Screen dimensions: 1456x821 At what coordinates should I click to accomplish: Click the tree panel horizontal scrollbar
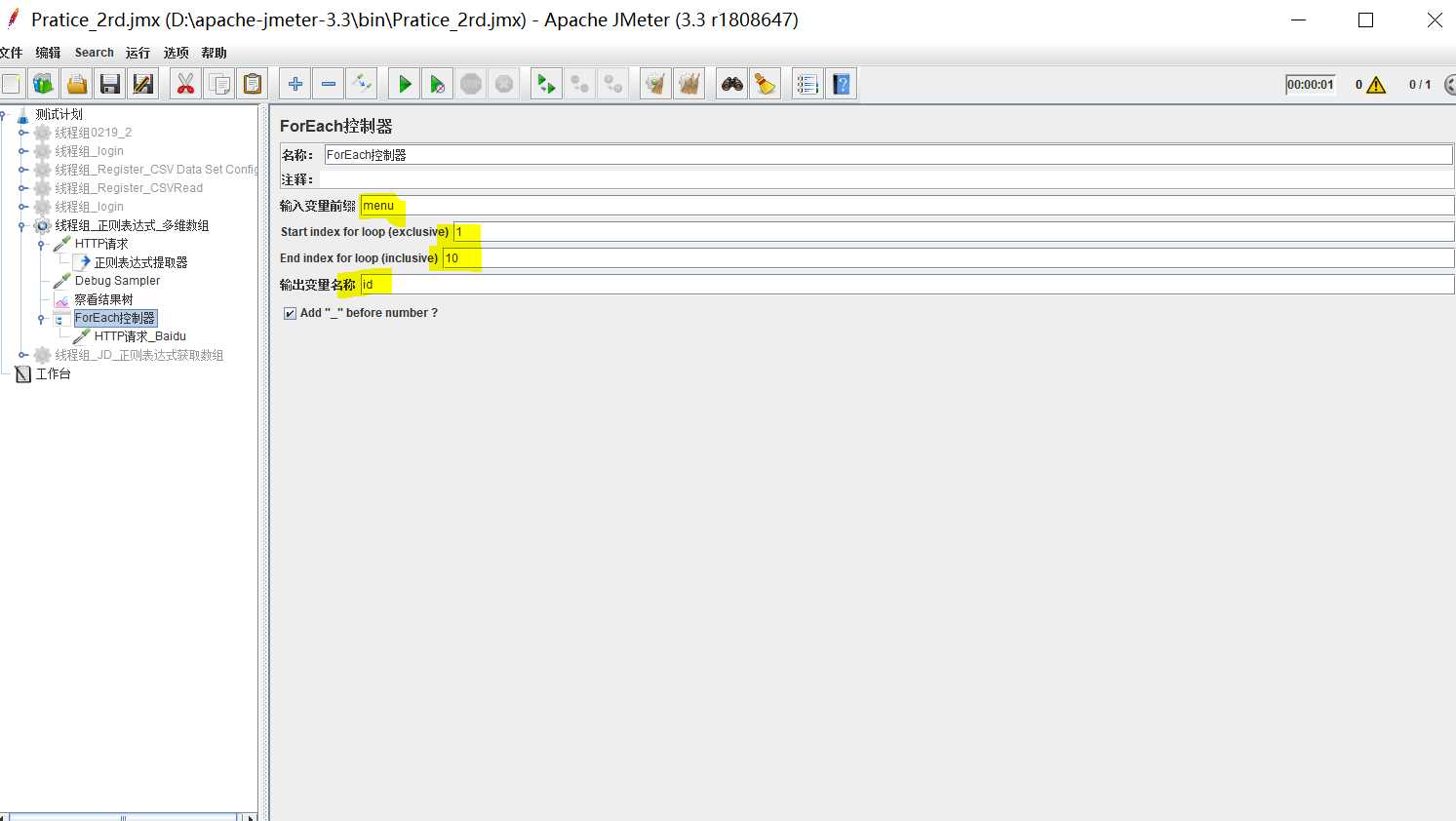click(x=124, y=816)
